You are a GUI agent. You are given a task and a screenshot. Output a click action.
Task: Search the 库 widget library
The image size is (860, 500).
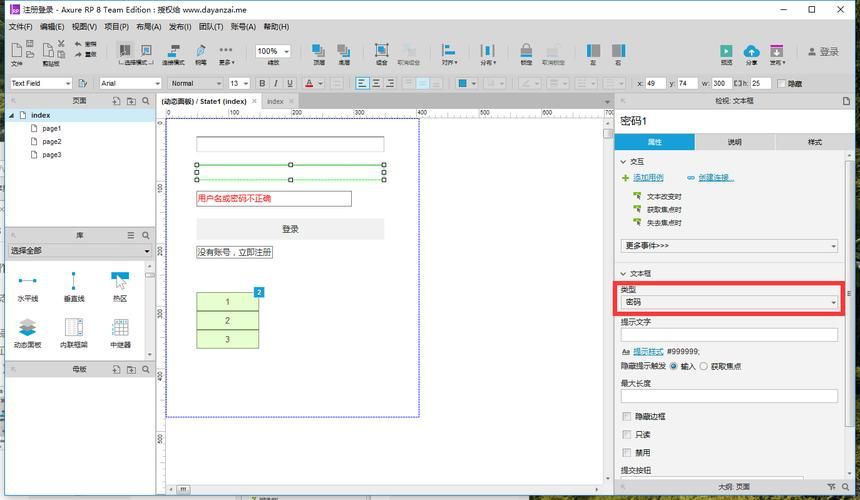146,235
